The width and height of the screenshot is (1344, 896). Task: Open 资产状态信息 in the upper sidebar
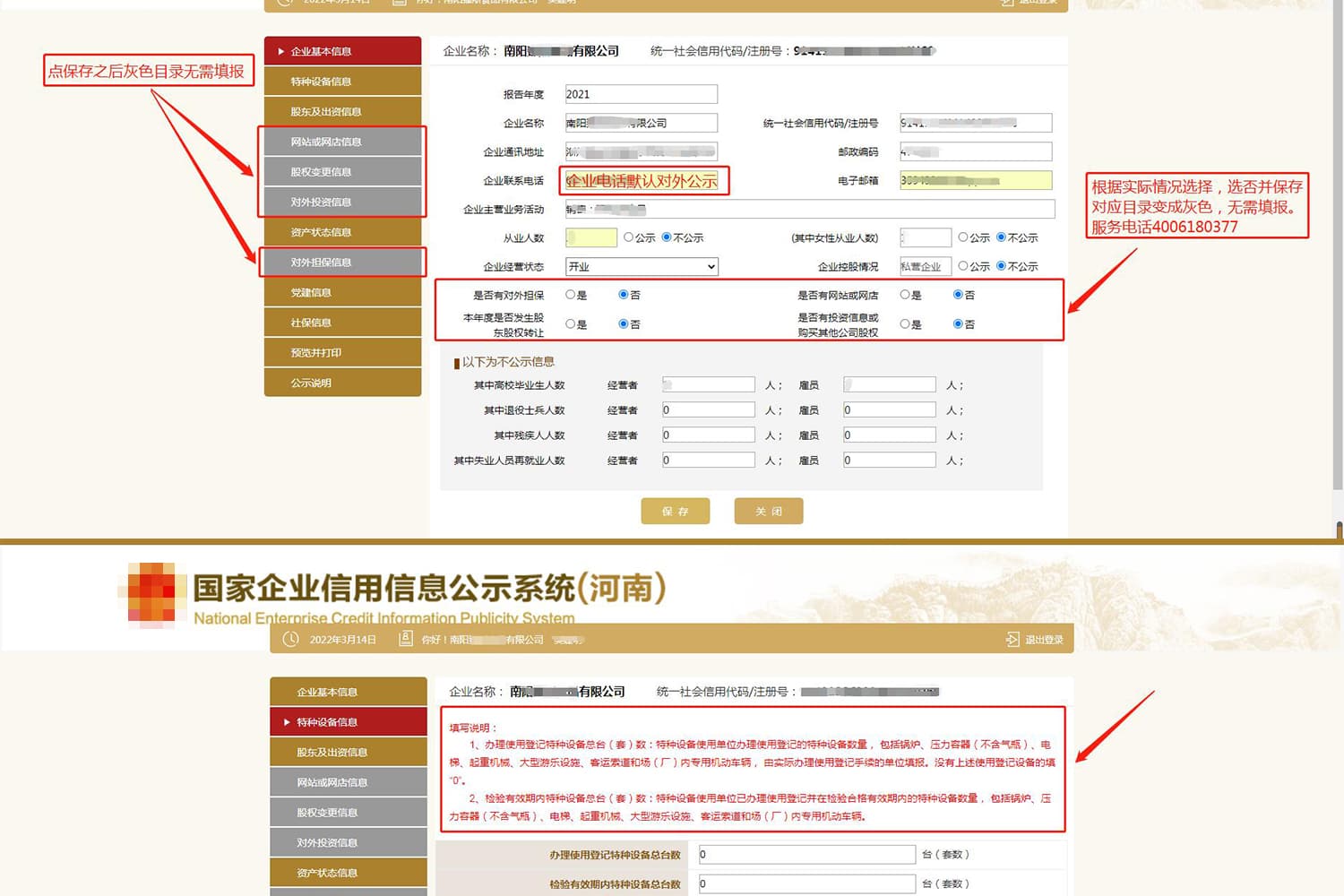(x=343, y=232)
